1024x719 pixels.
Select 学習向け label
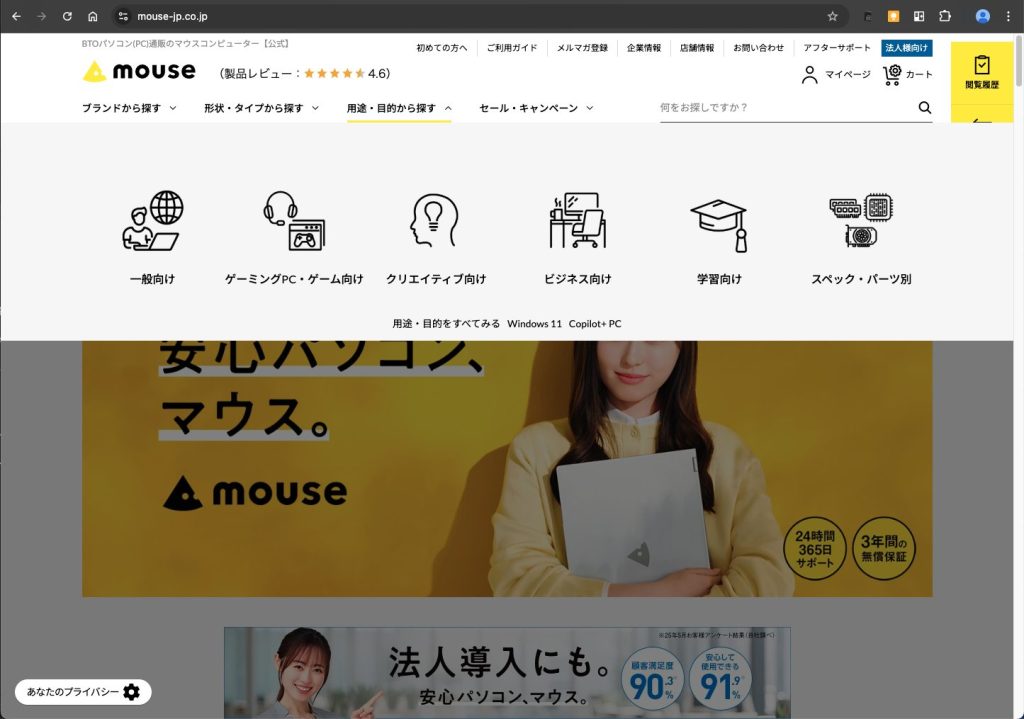719,280
